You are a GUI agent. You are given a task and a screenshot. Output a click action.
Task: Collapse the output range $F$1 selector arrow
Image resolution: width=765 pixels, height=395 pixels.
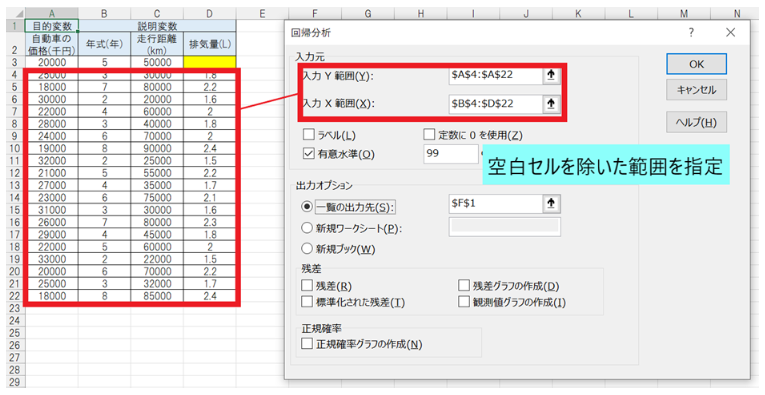click(551, 204)
